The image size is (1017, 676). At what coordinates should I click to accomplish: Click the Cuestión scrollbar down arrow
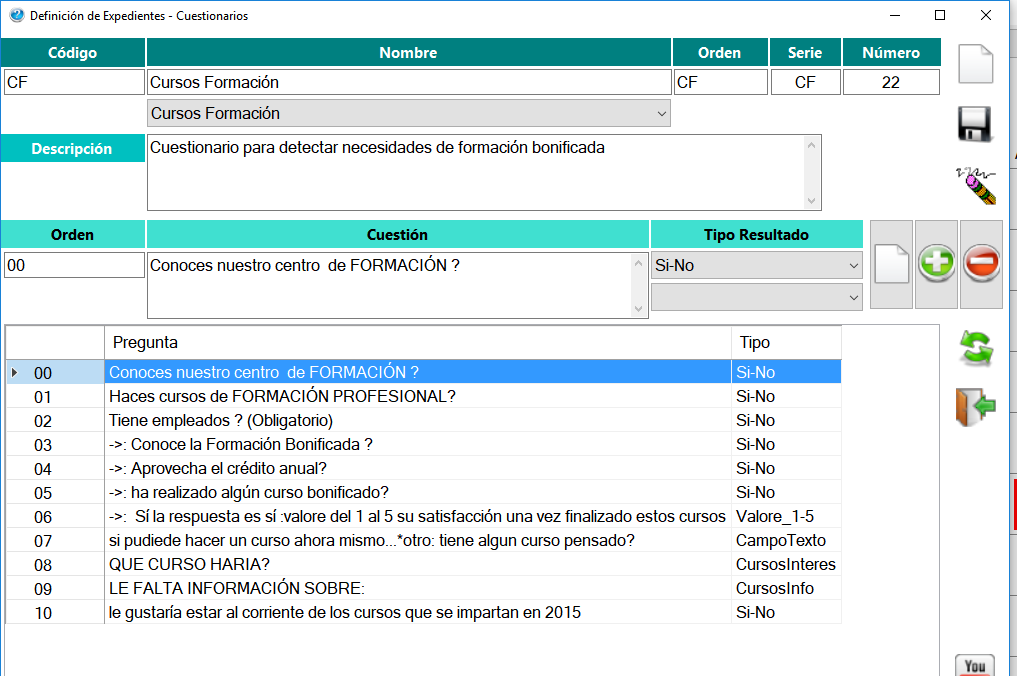point(638,309)
